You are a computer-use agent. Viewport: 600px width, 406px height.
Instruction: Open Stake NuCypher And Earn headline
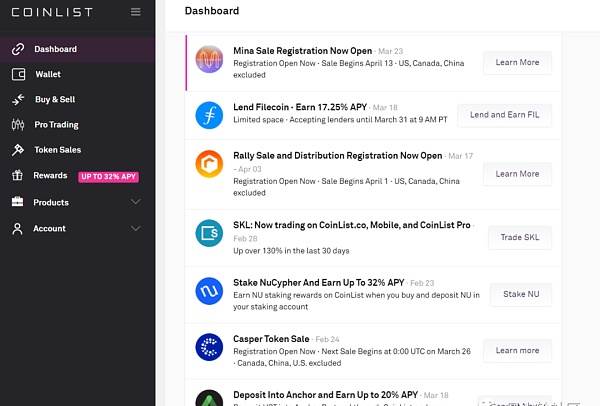(319, 283)
